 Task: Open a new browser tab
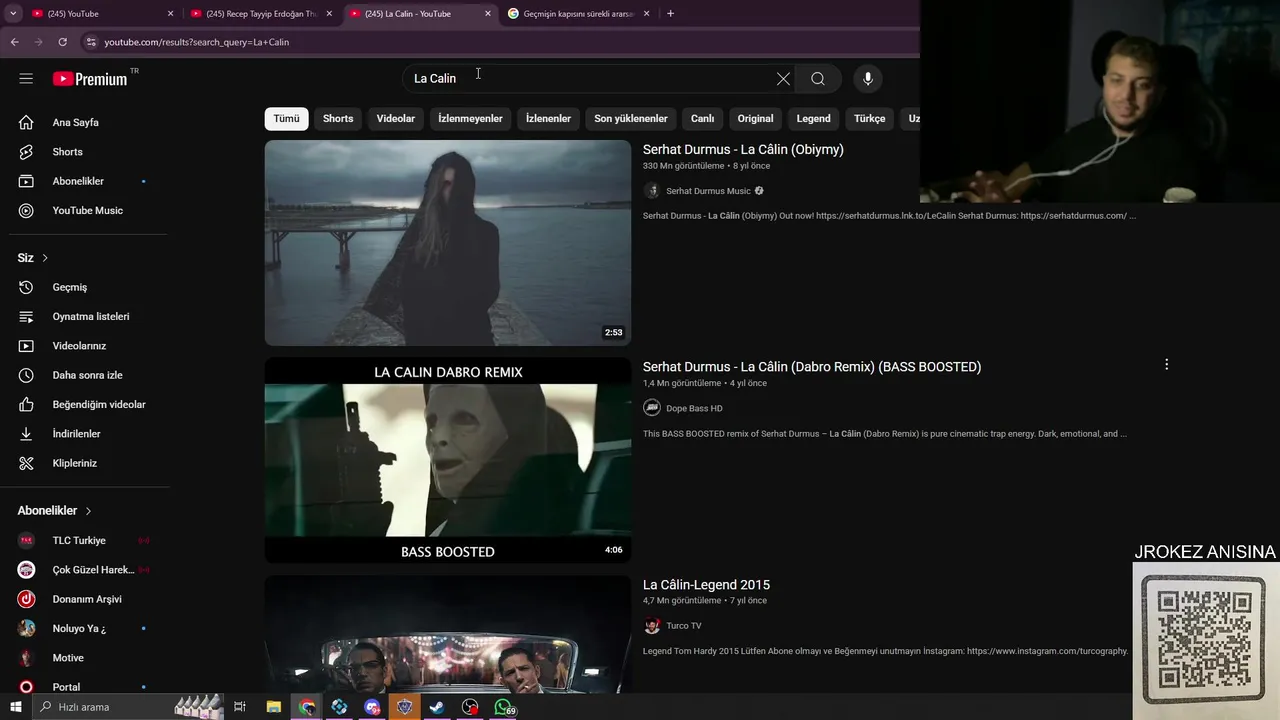tap(670, 14)
